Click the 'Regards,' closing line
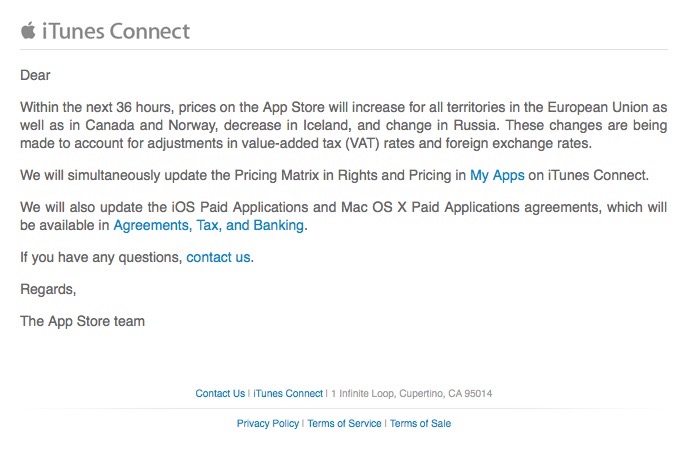Image resolution: width=688 pixels, height=449 pixels. click(48, 289)
